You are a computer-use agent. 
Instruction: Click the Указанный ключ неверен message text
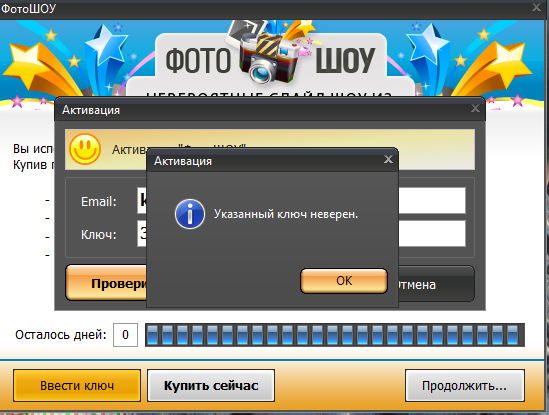click(x=286, y=214)
